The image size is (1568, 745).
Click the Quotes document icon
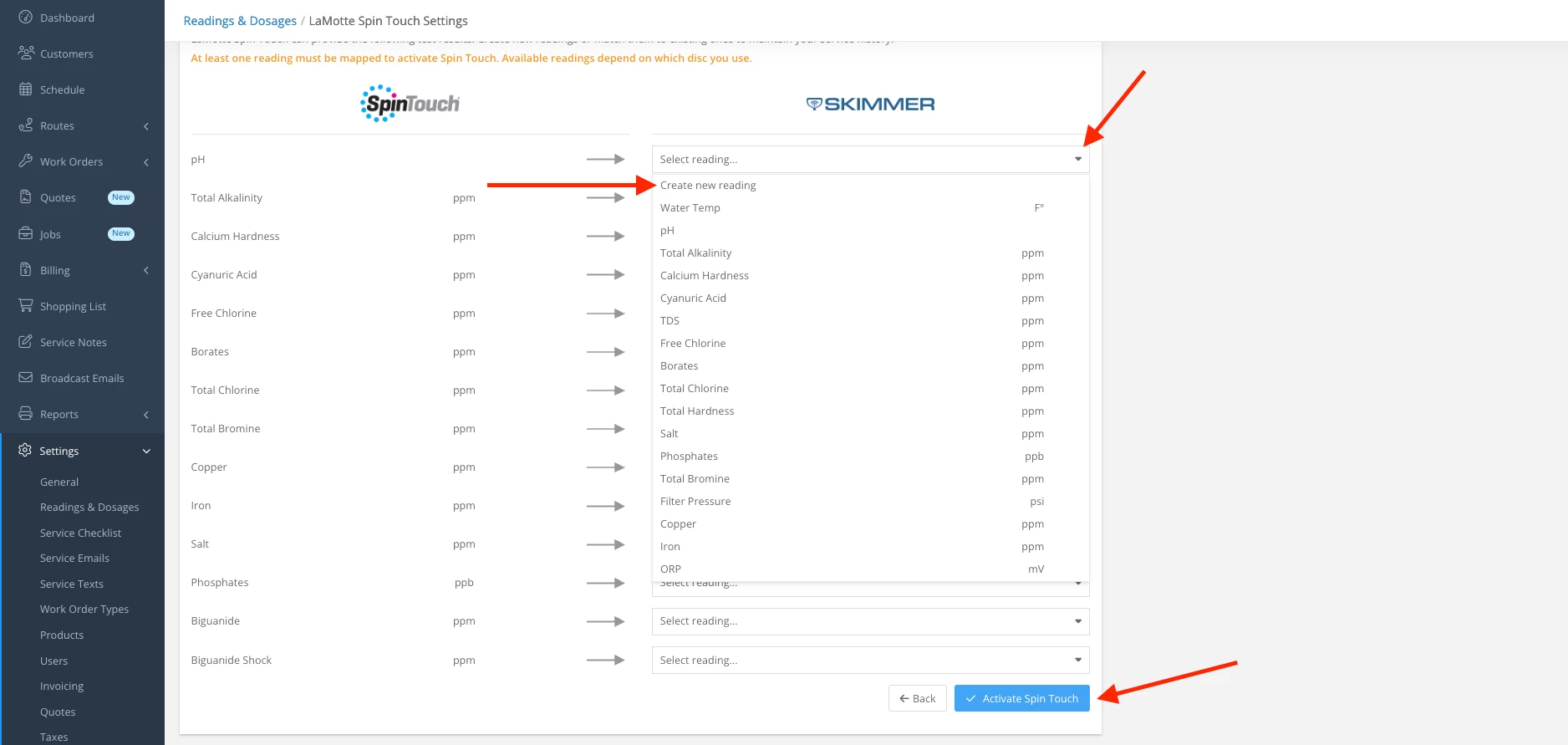(25, 197)
